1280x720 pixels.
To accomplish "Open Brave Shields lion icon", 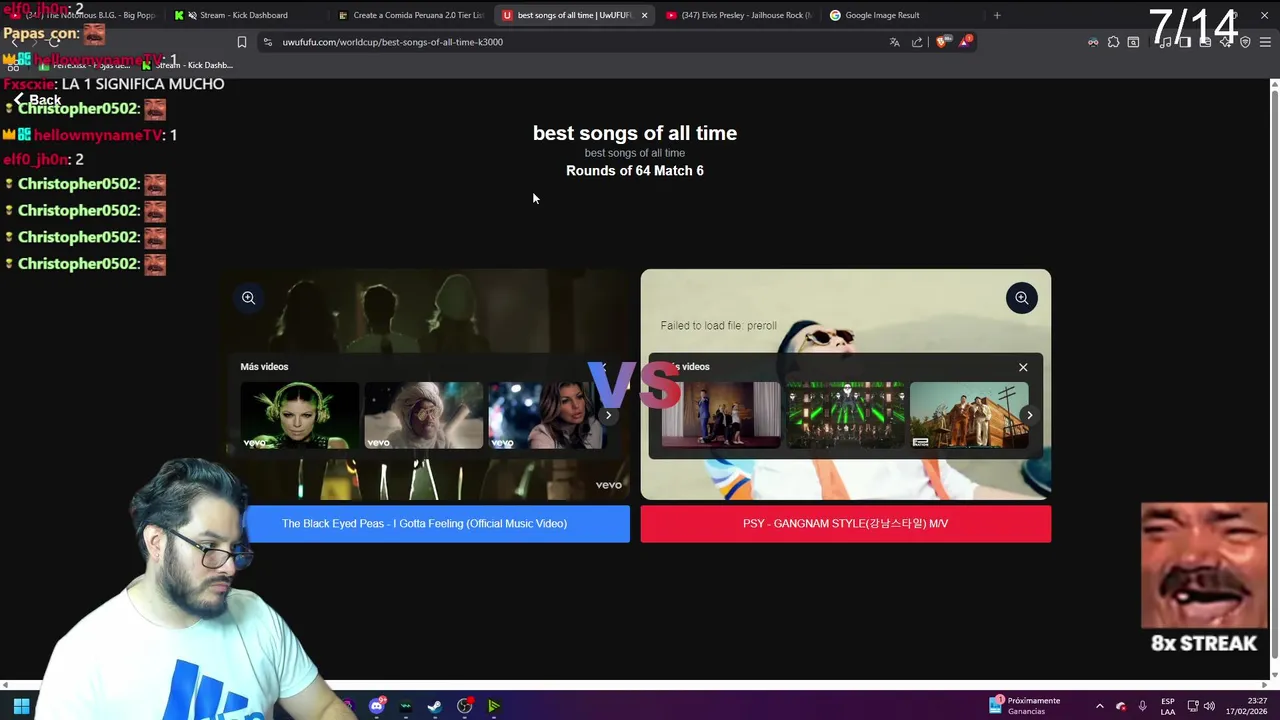I will (x=942, y=42).
